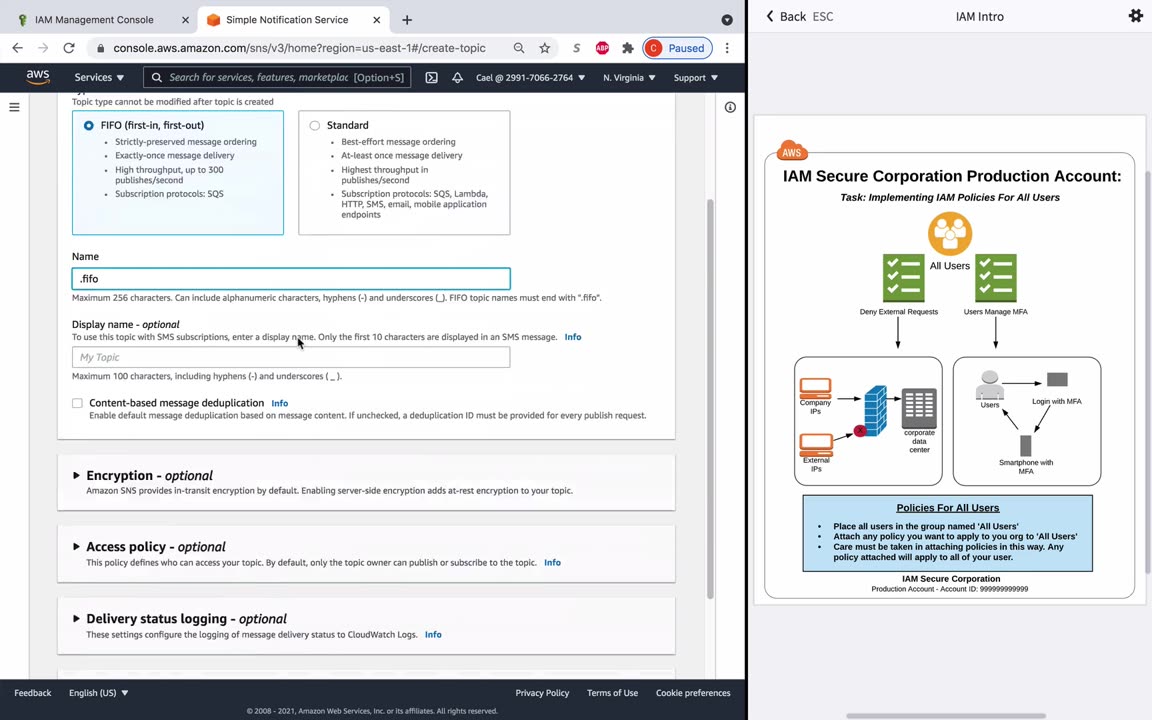Viewport: 1152px width, 720px height.
Task: Close the IAM Management Console tab
Action: click(185, 20)
